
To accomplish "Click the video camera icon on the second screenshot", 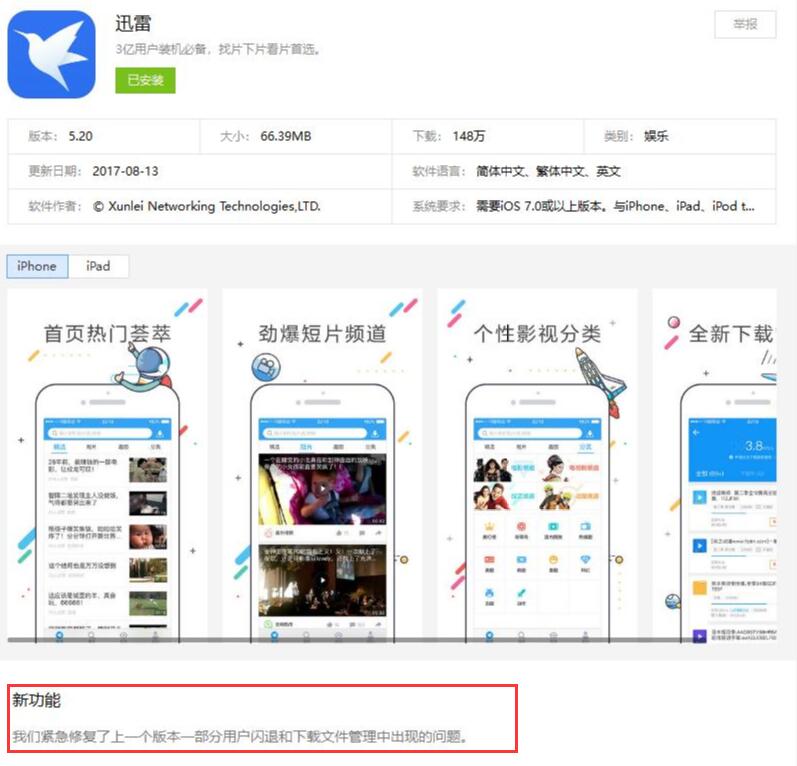I will pyautogui.click(x=266, y=367).
